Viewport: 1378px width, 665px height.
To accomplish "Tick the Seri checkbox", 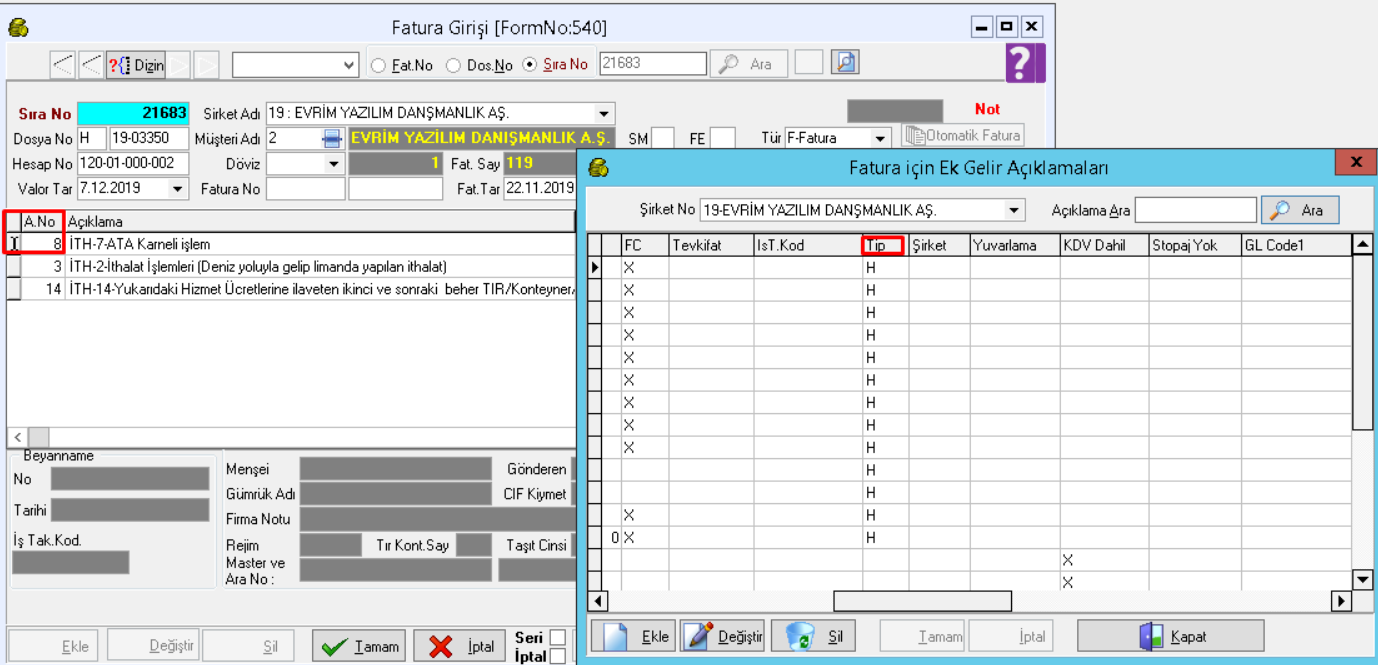I will [557, 637].
